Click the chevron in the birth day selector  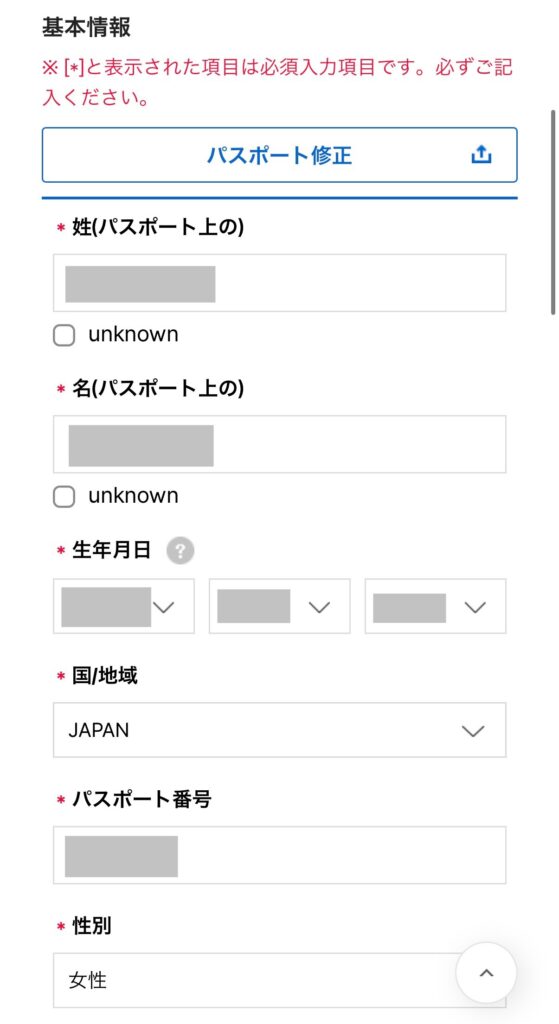(x=475, y=607)
